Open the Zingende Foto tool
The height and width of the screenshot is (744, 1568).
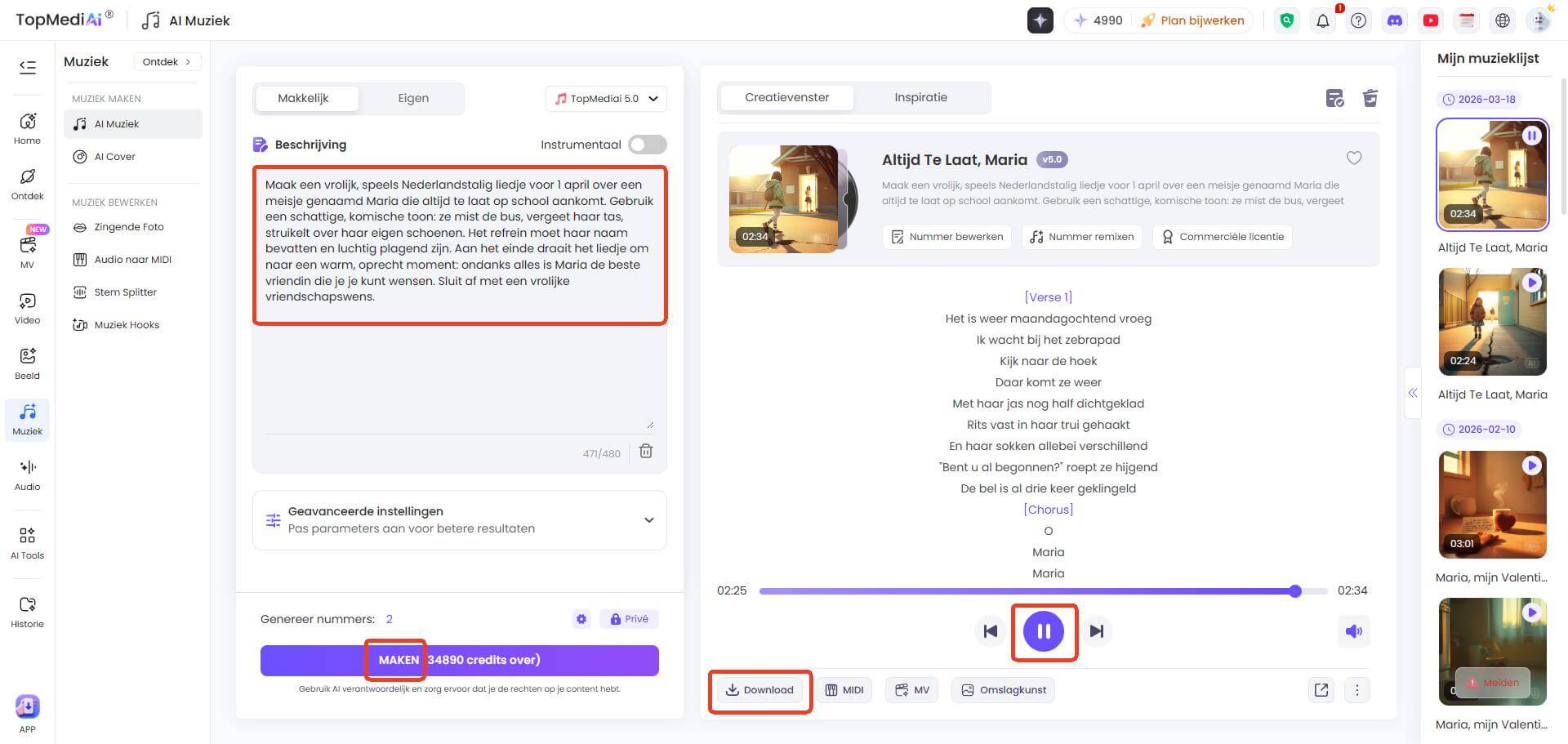pos(128,227)
